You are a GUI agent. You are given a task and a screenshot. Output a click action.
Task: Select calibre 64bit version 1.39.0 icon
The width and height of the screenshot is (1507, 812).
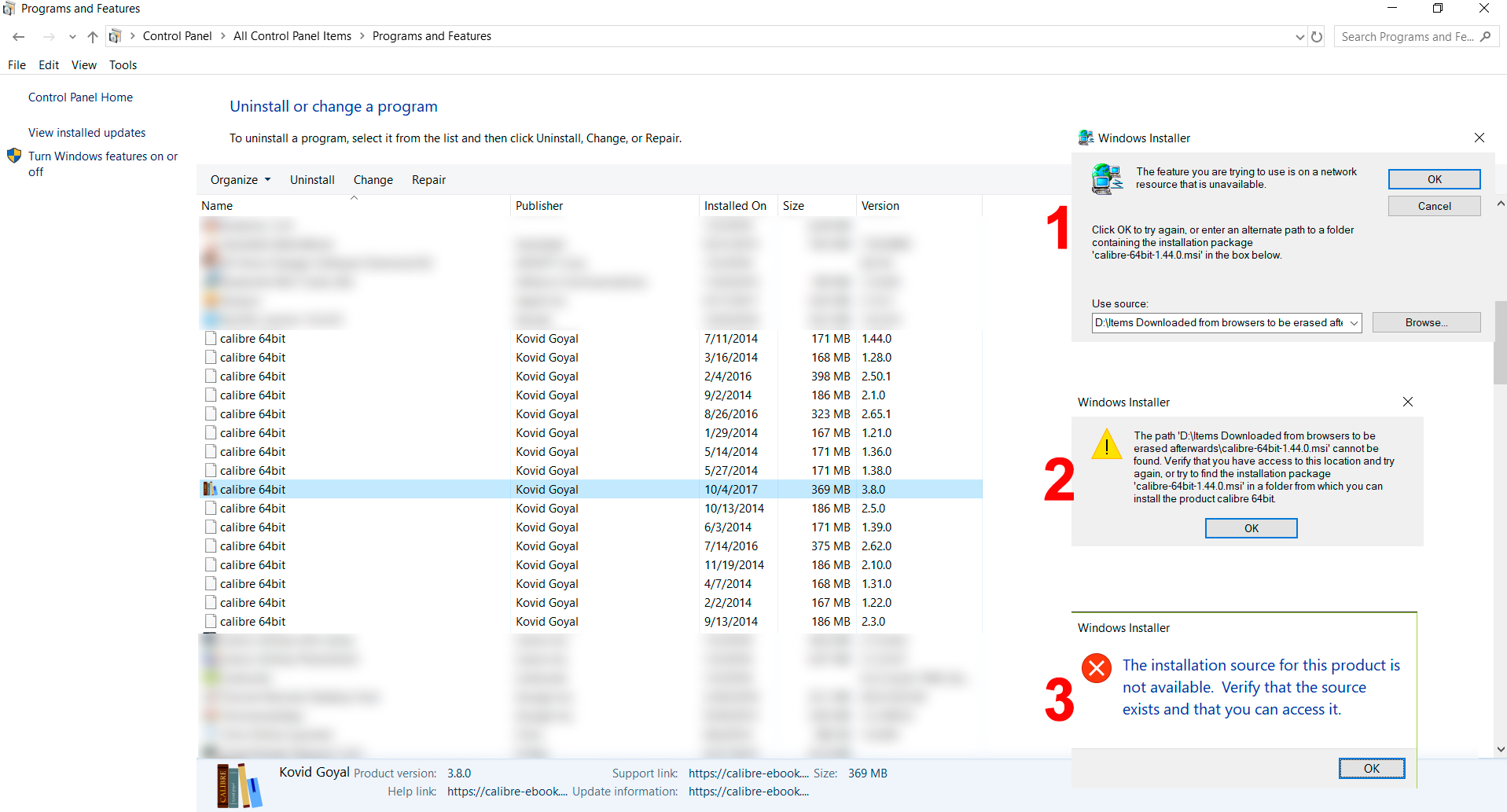[211, 527]
